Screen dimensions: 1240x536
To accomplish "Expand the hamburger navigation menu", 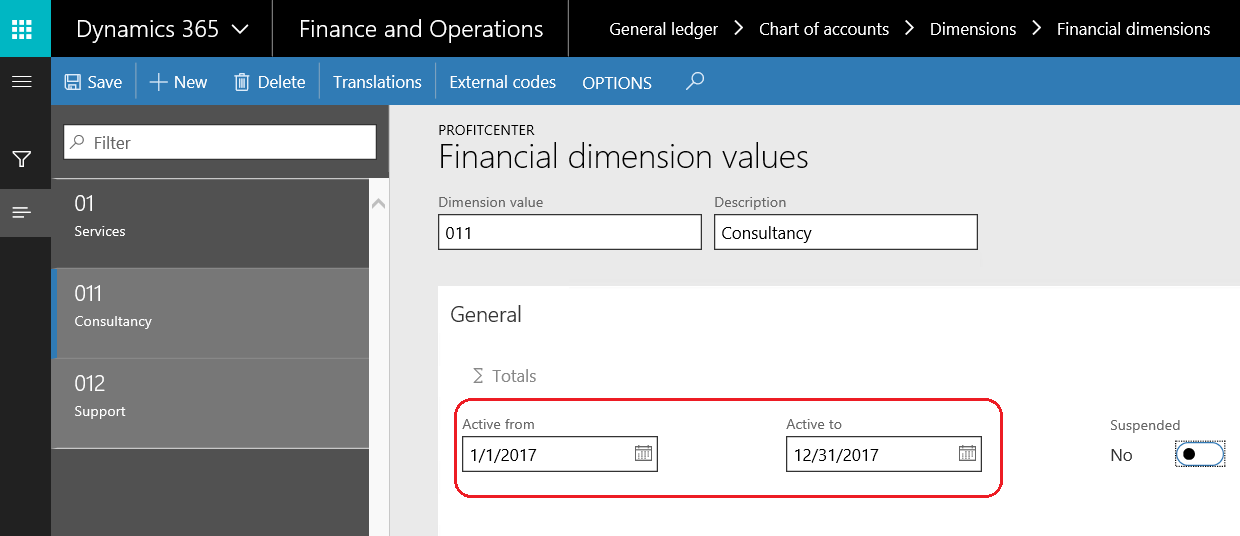I will (22, 82).
